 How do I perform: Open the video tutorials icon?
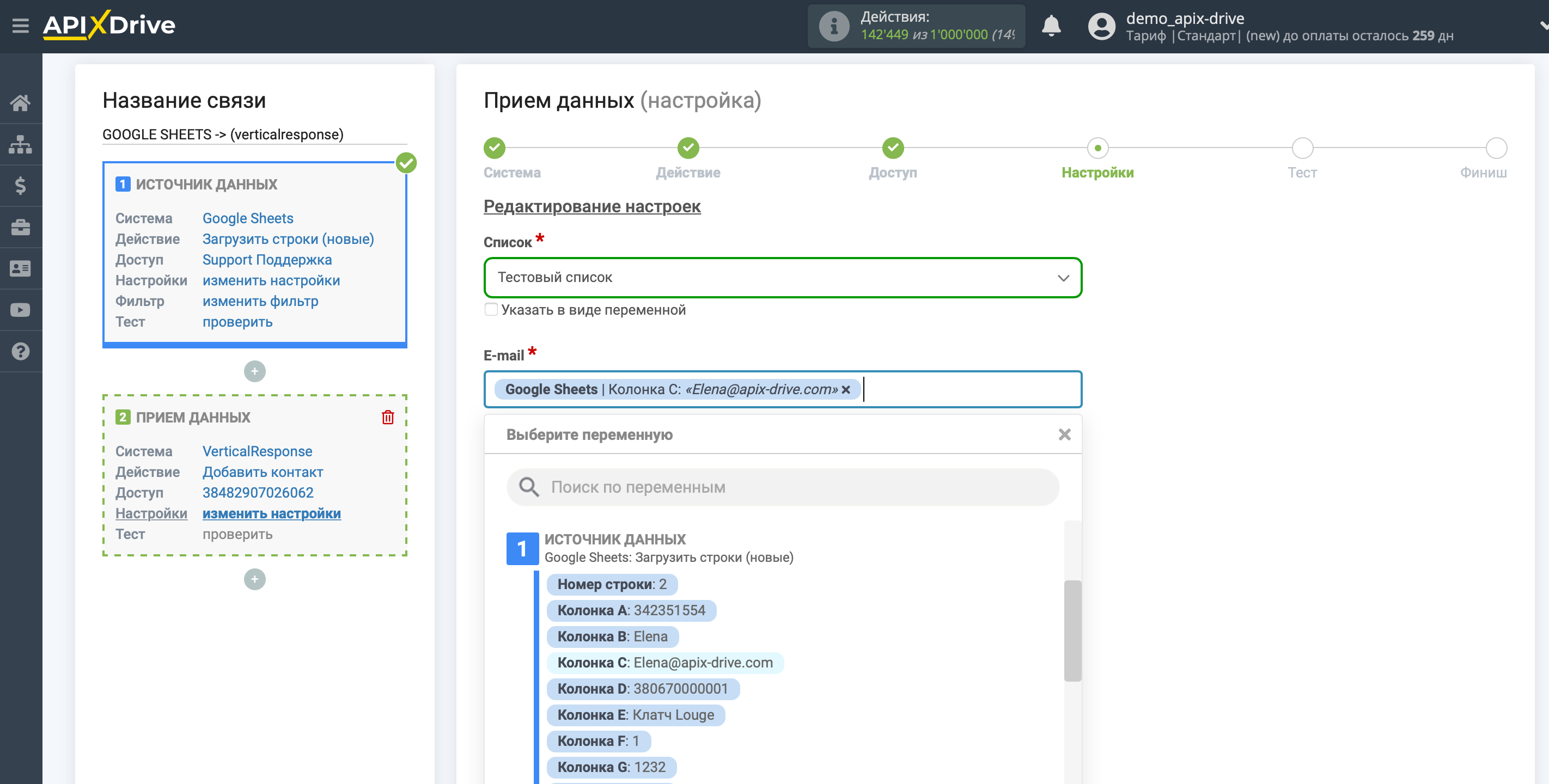(x=21, y=310)
